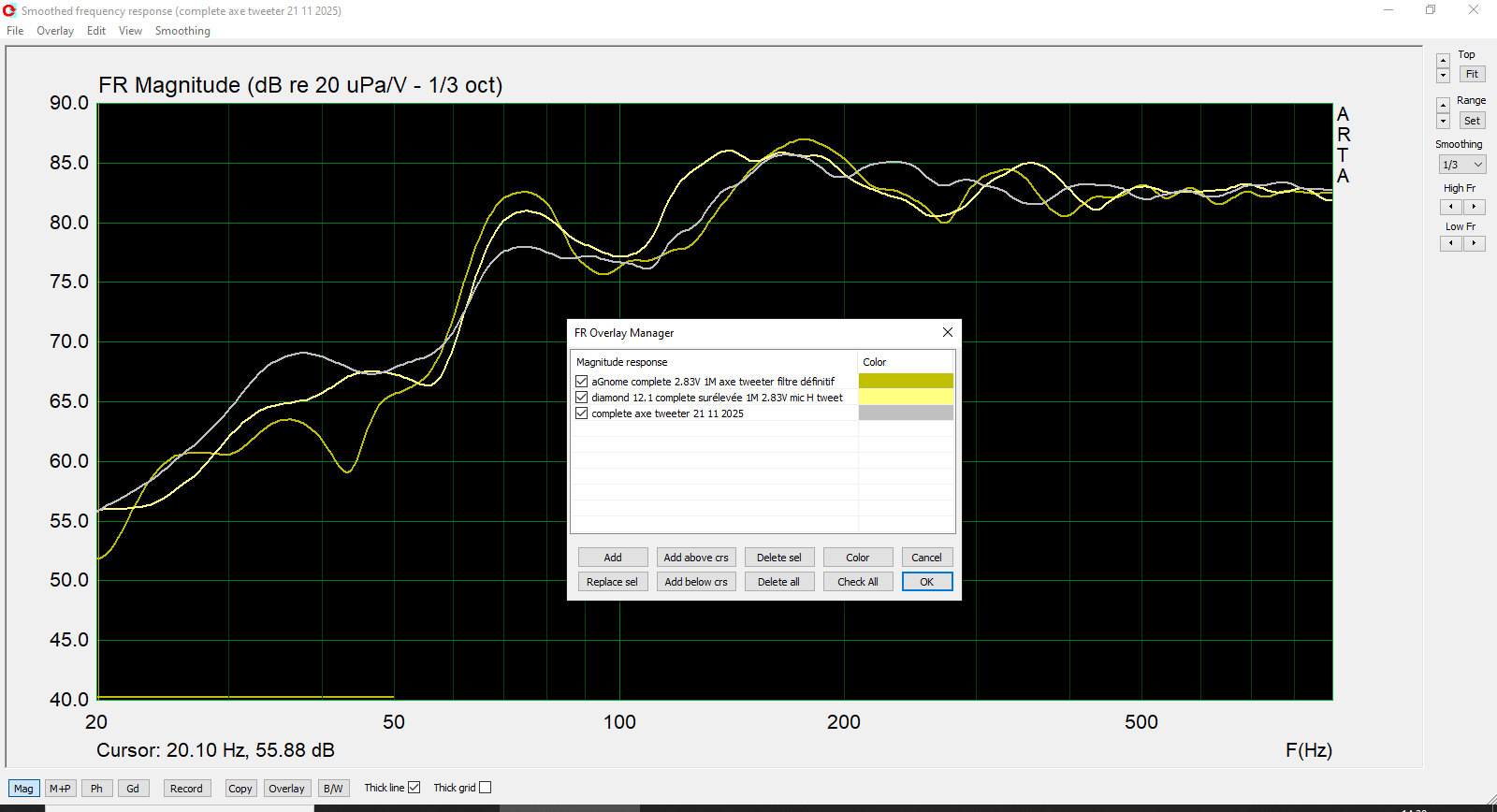The width and height of the screenshot is (1497, 812).
Task: Toggle the diamond 12.1 overlay checkbox
Action: pyautogui.click(x=582, y=398)
